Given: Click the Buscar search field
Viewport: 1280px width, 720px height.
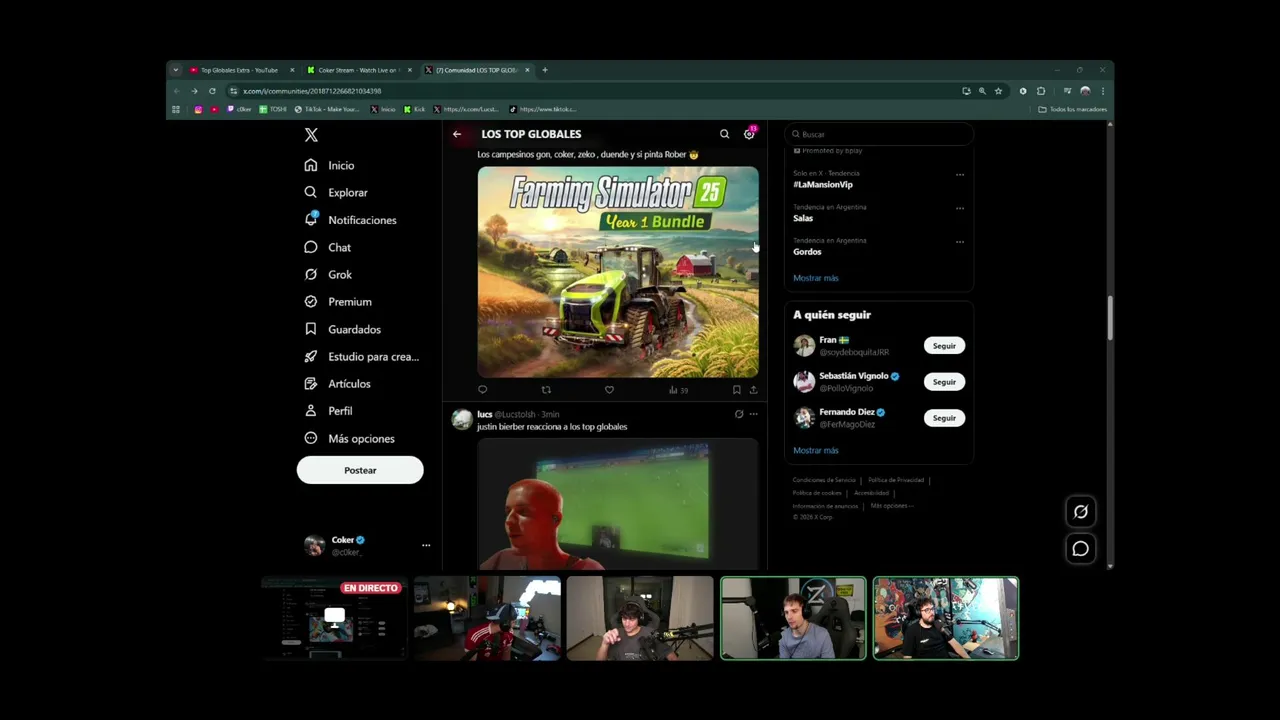Looking at the screenshot, I should coord(879,134).
